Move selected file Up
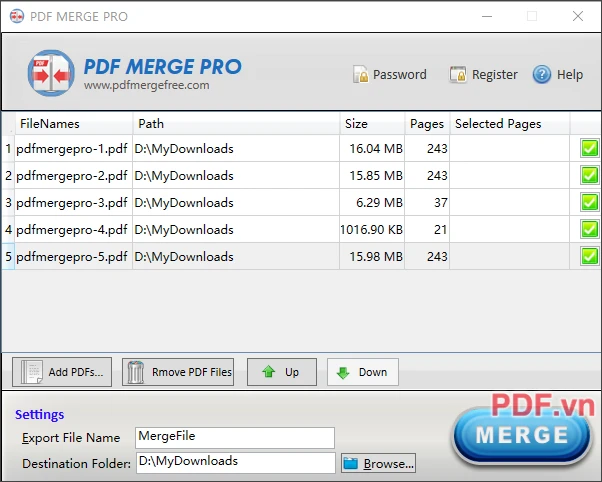Image resolution: width=602 pixels, height=482 pixels. coord(282,372)
